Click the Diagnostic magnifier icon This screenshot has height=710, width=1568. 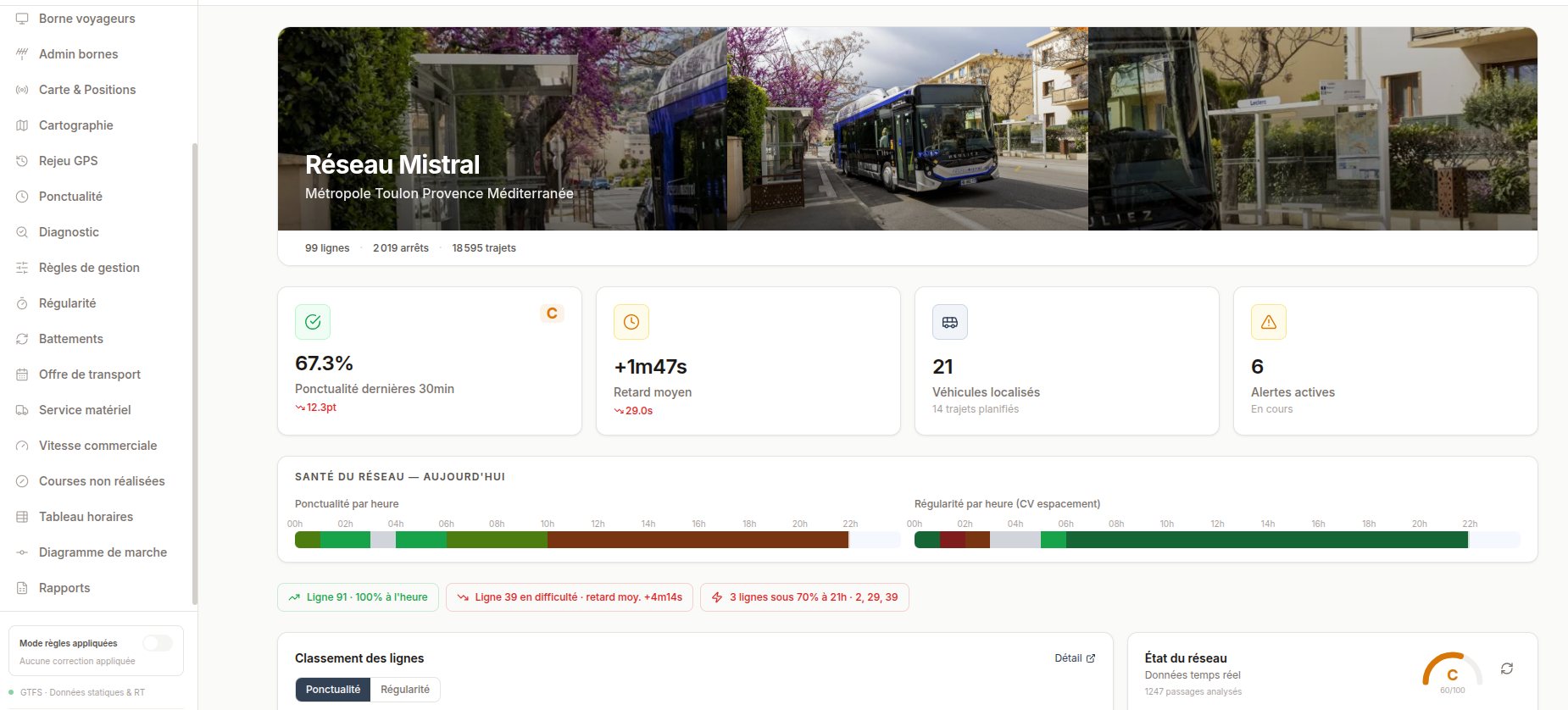pyautogui.click(x=22, y=232)
